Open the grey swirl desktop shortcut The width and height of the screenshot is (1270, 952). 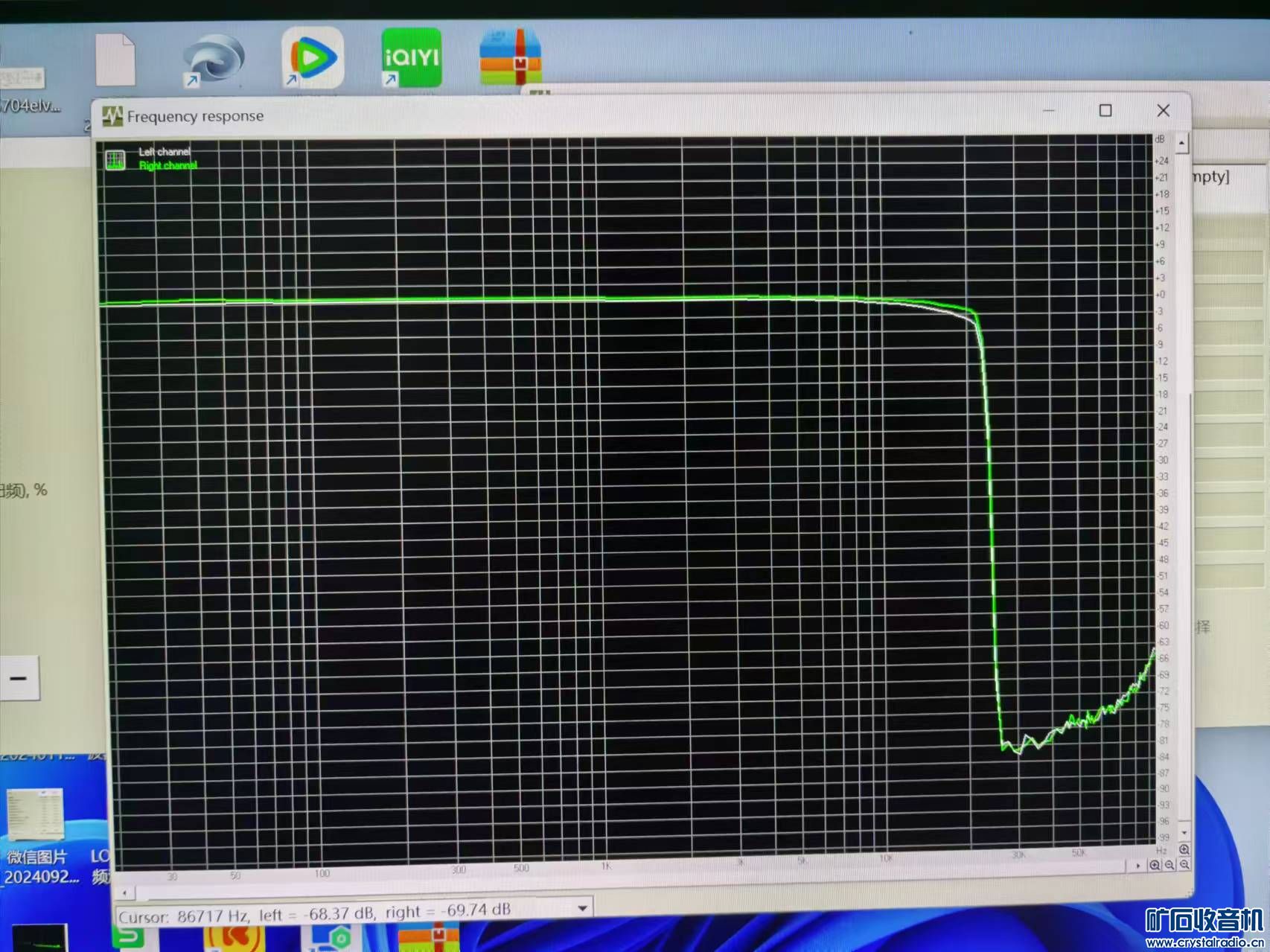point(214,60)
